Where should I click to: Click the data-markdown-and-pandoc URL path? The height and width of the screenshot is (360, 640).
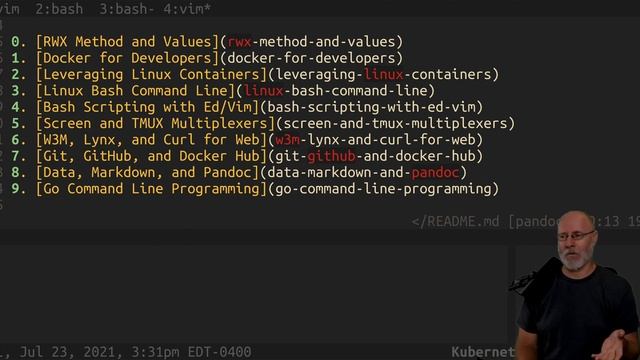click(363, 172)
